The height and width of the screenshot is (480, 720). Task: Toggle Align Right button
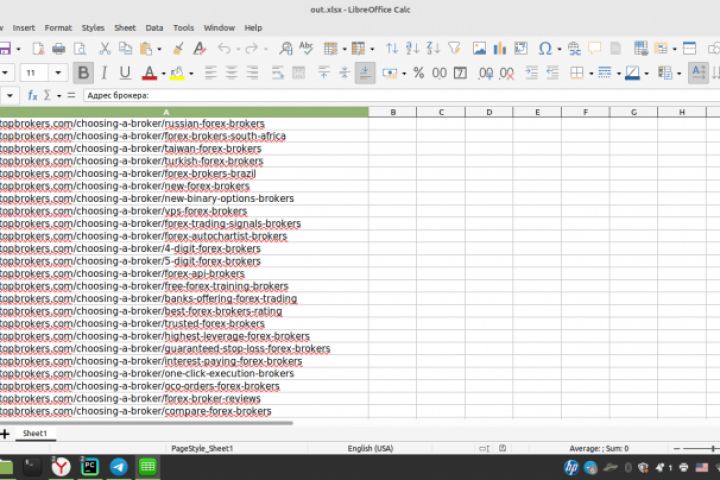pyautogui.click(x=252, y=73)
